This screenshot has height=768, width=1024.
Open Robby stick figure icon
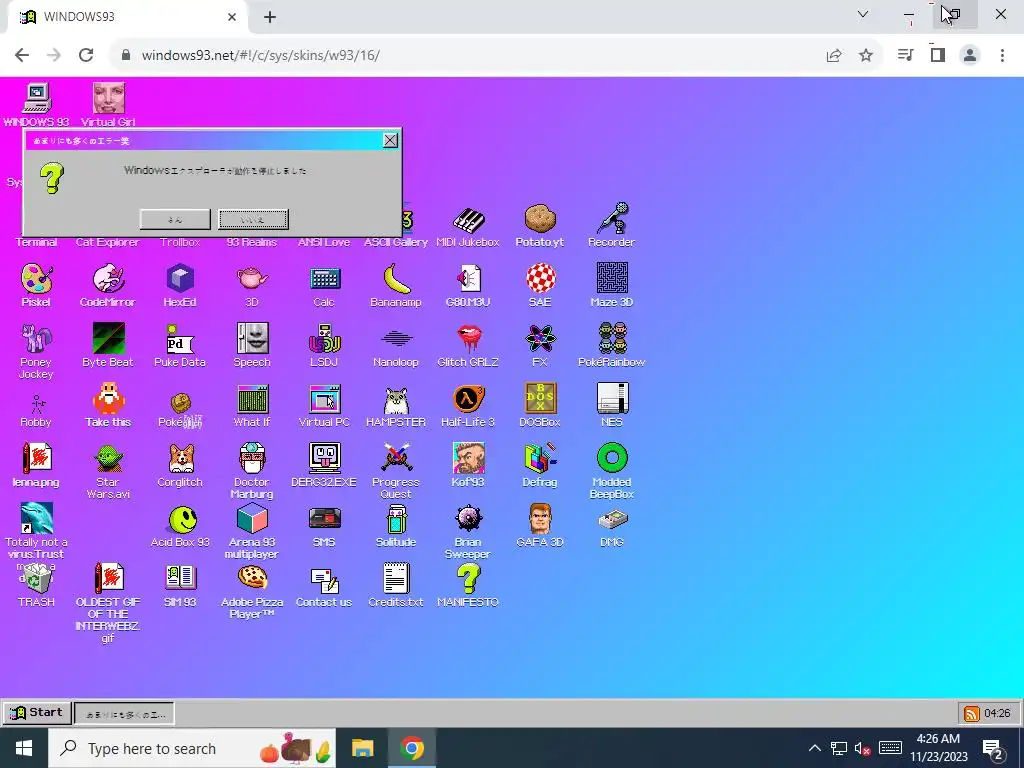tap(37, 404)
